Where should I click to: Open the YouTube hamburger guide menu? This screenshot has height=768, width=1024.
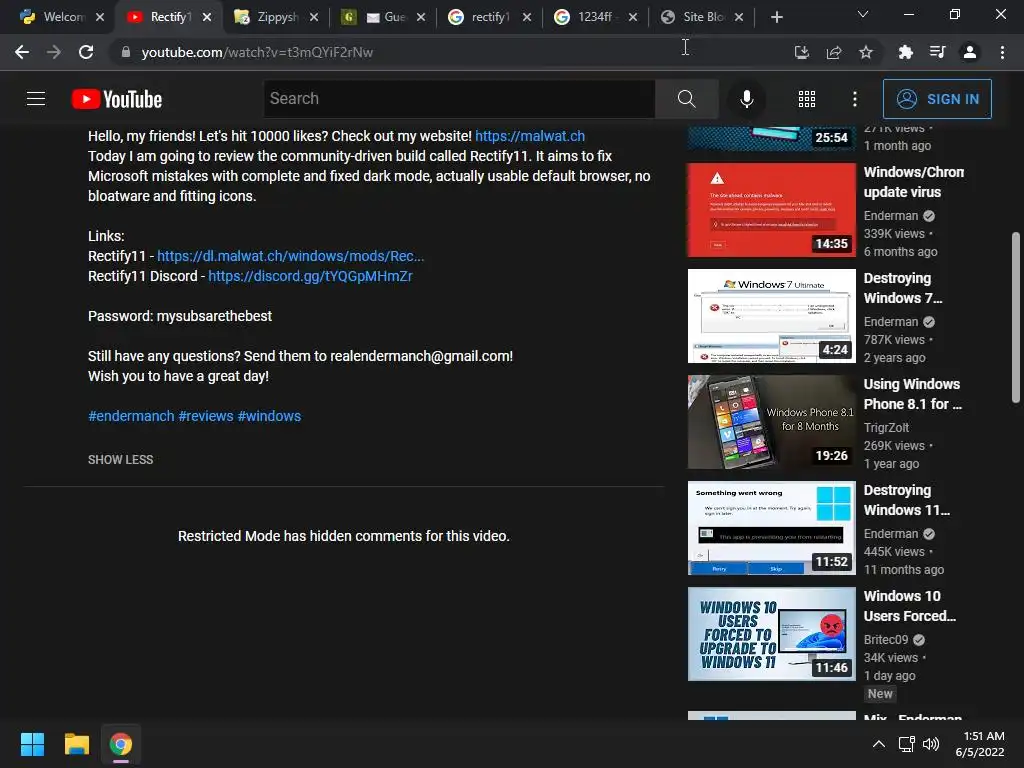coord(36,99)
